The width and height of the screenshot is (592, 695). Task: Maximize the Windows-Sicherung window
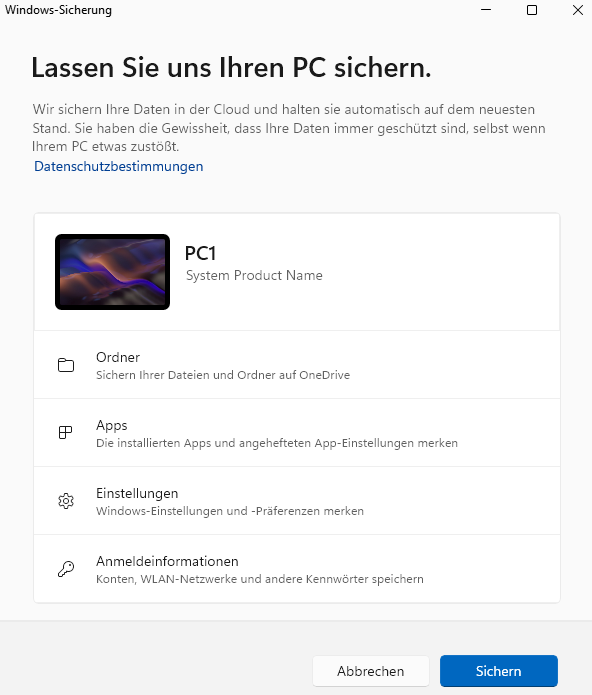click(x=532, y=10)
